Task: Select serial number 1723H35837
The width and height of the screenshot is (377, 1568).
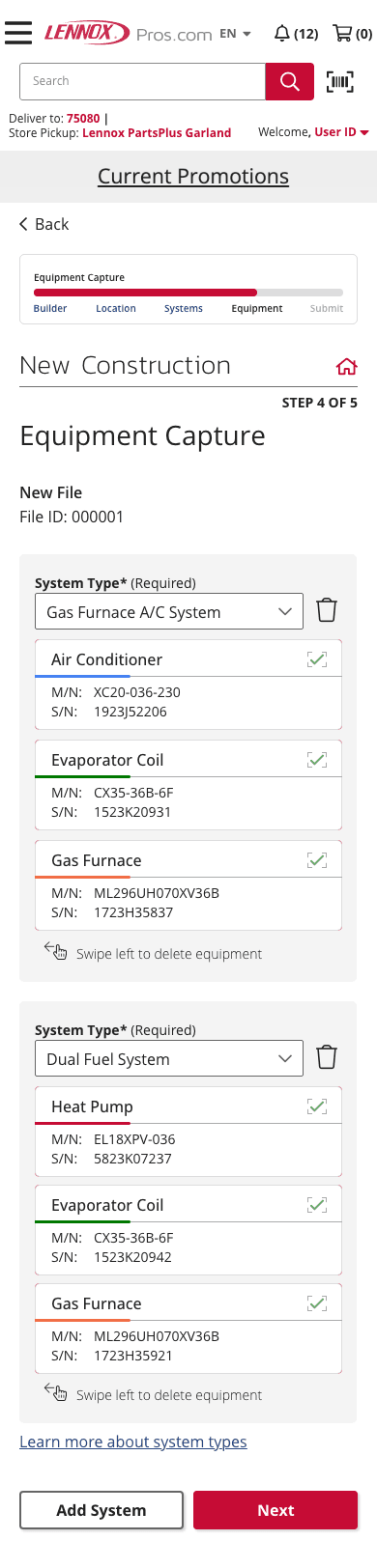Action: [x=133, y=912]
